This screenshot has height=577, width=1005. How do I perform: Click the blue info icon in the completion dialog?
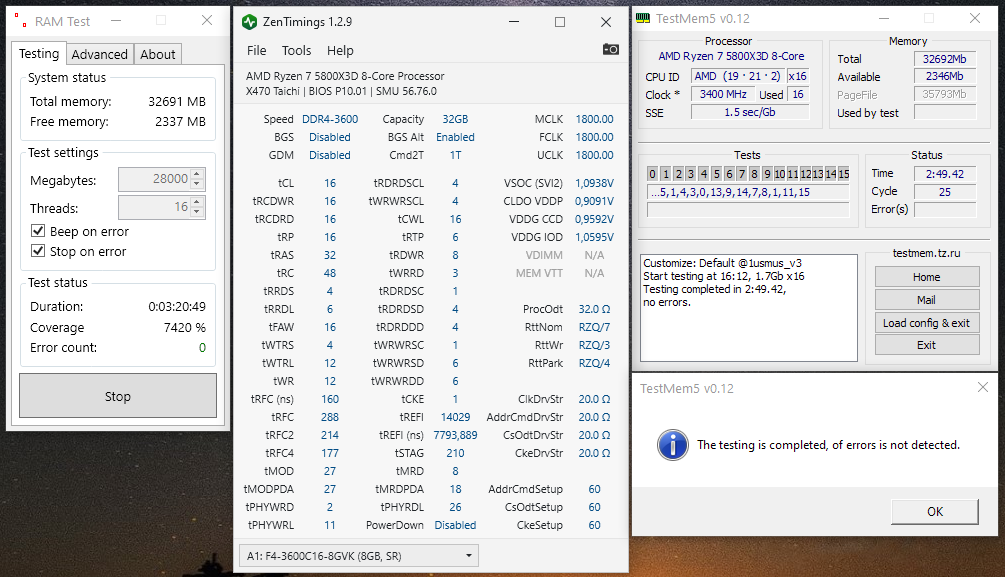pos(673,445)
